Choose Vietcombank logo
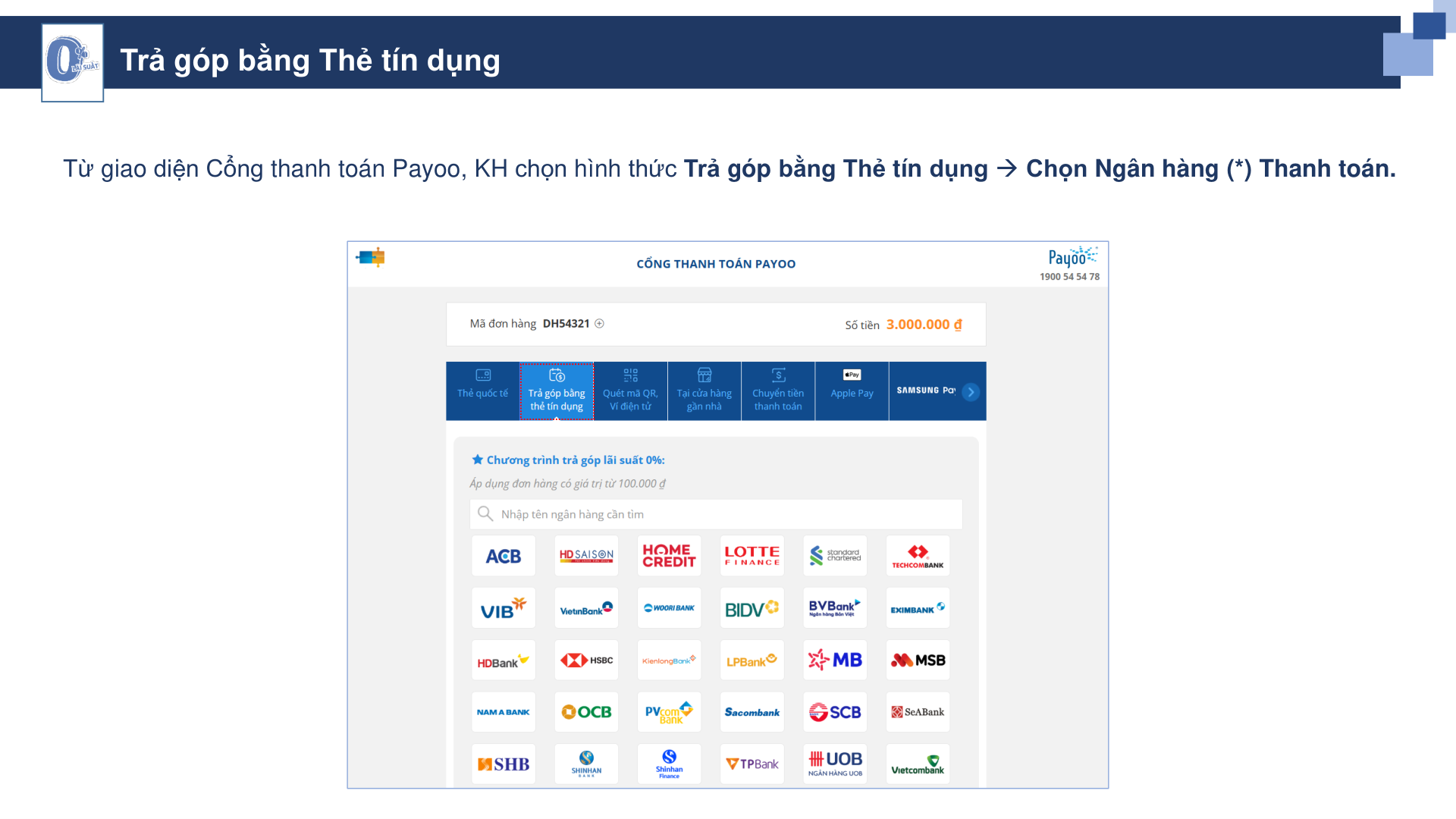 pyautogui.click(x=918, y=764)
